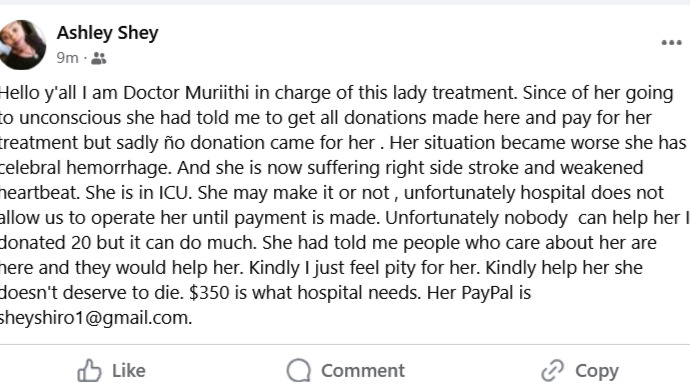Open Ashley Shey's profile picture
This screenshot has width=690, height=390.
click(22, 45)
